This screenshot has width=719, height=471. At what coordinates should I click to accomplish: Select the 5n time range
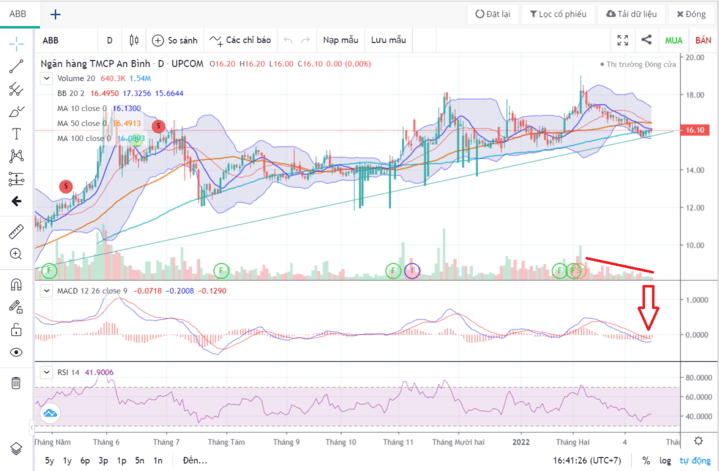139,460
